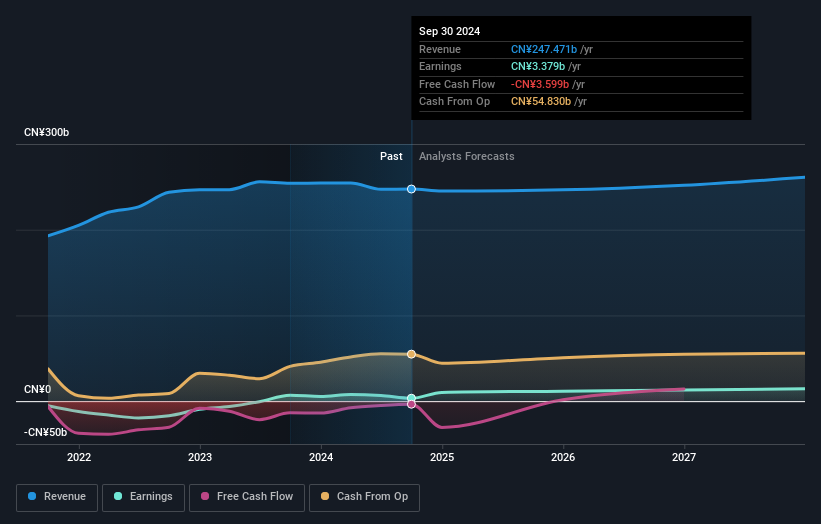Click the -CN¥3.599b free cash flow value

click(540, 84)
